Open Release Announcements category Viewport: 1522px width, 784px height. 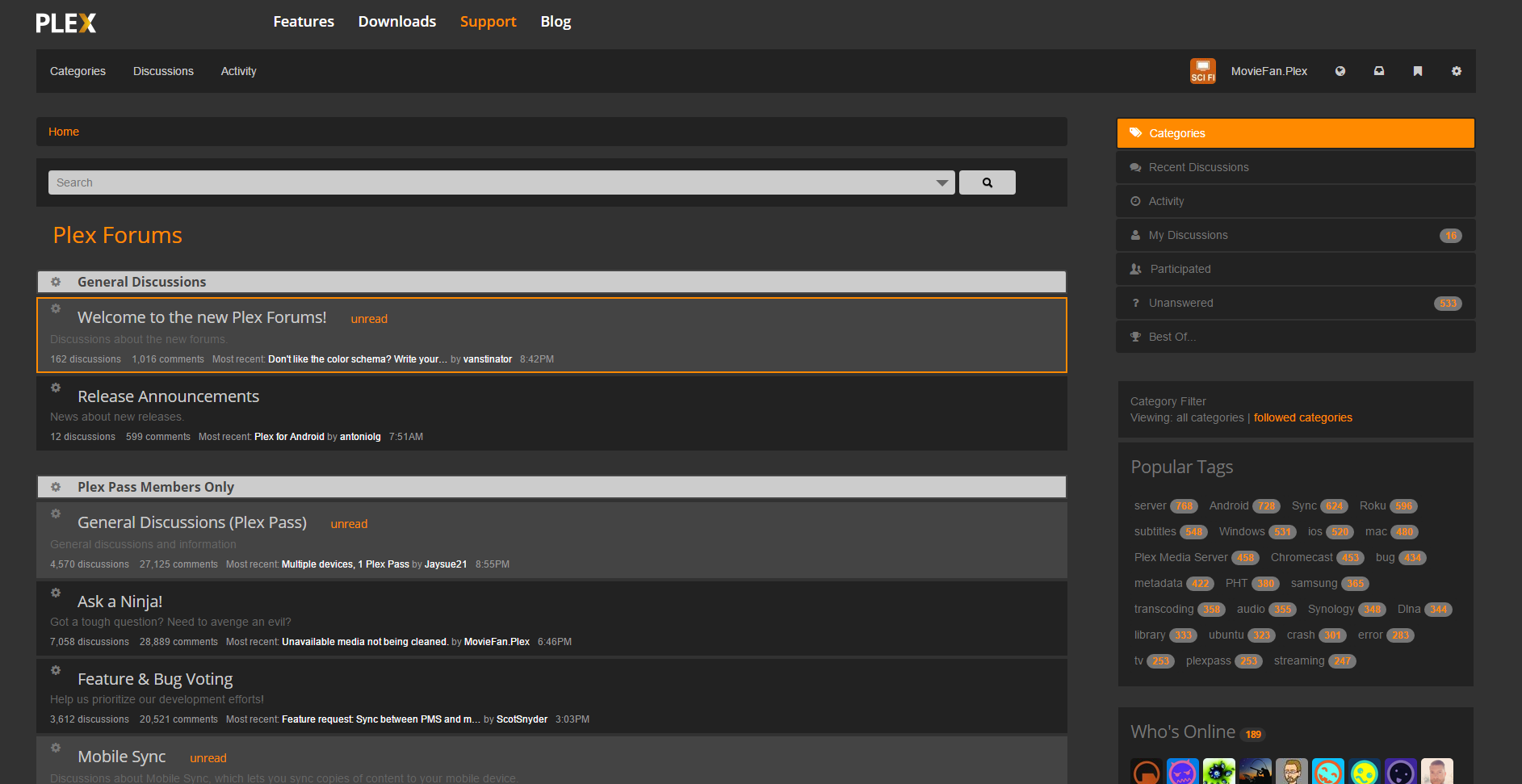pos(168,396)
